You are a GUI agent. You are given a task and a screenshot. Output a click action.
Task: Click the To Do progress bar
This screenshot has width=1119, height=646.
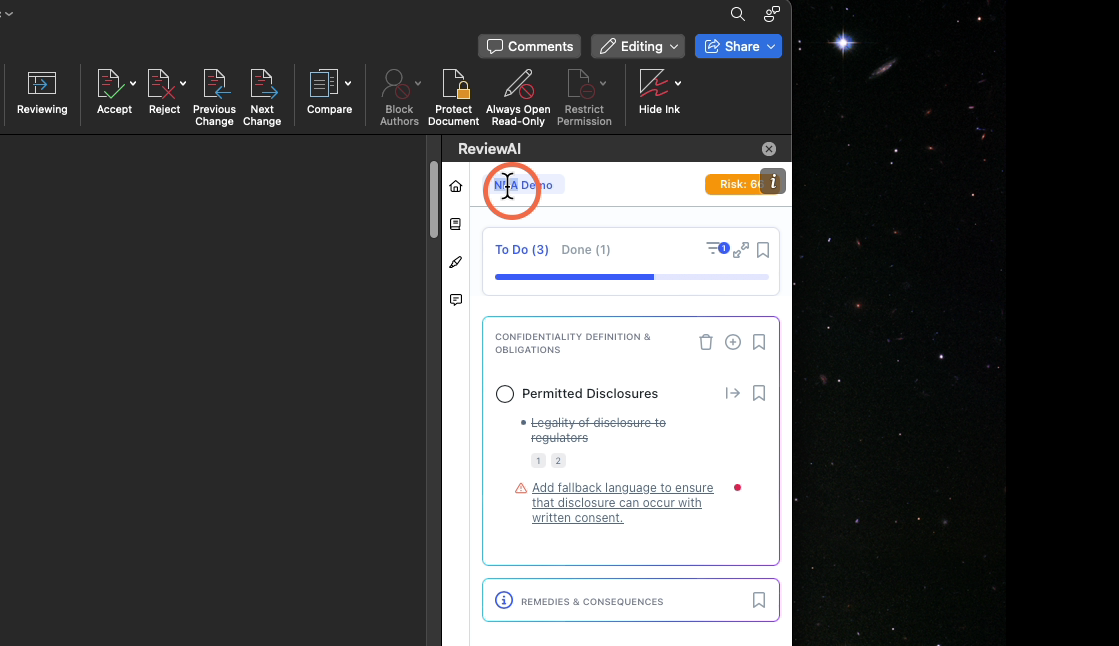pos(632,277)
